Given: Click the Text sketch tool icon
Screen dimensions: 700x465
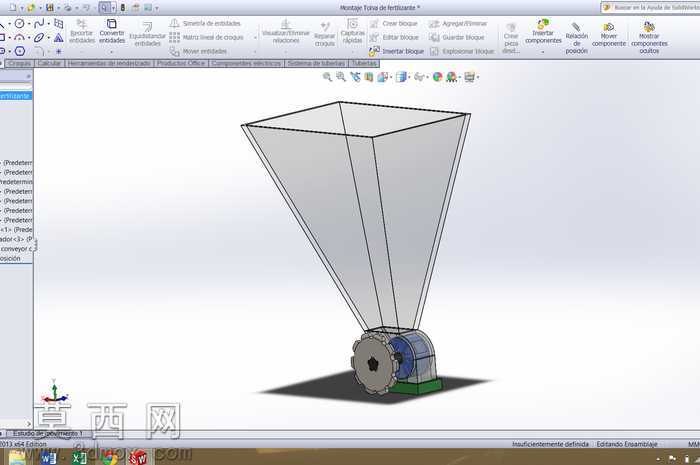Looking at the screenshot, I should [x=58, y=37].
